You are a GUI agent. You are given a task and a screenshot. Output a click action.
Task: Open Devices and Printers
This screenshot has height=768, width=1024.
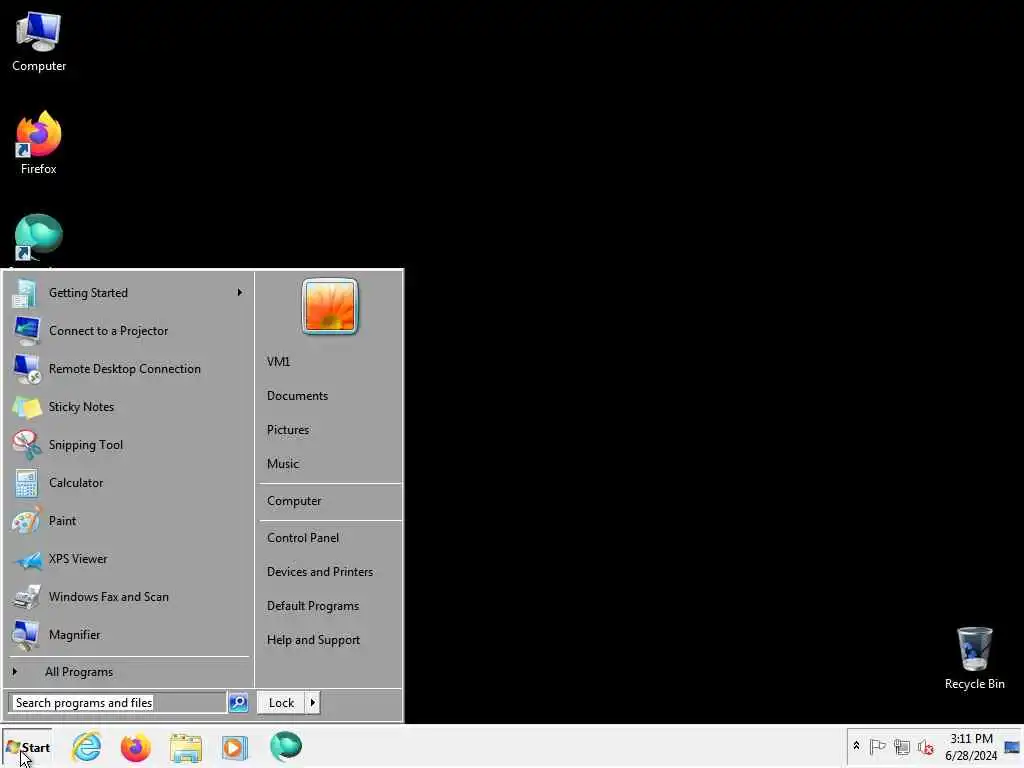point(320,572)
